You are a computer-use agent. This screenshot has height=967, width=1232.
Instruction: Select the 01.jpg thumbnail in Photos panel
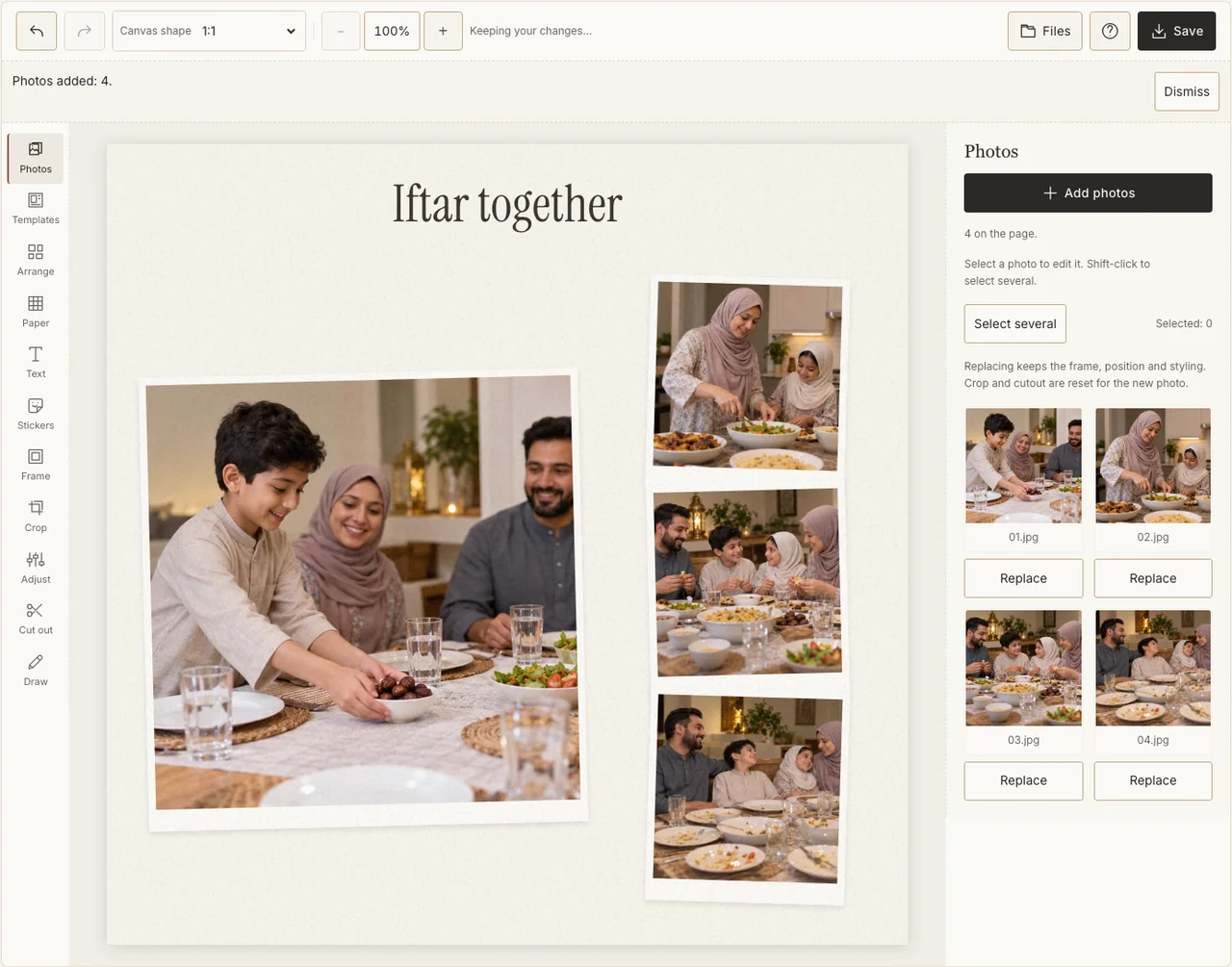point(1023,466)
